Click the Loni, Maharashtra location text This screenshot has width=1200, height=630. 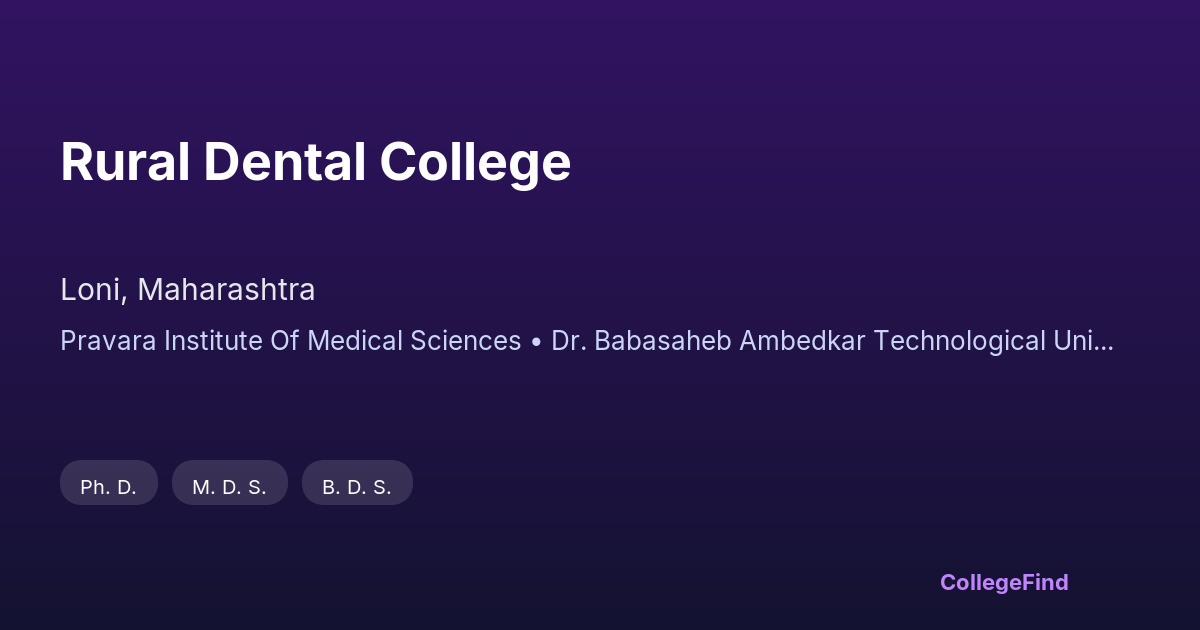tap(188, 290)
